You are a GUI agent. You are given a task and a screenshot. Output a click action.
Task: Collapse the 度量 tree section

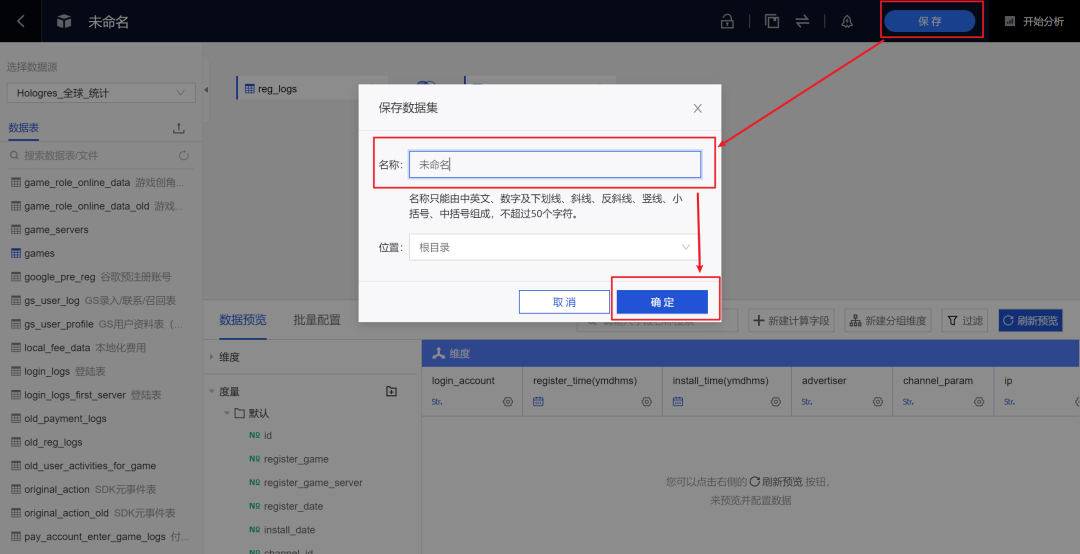(x=211, y=391)
